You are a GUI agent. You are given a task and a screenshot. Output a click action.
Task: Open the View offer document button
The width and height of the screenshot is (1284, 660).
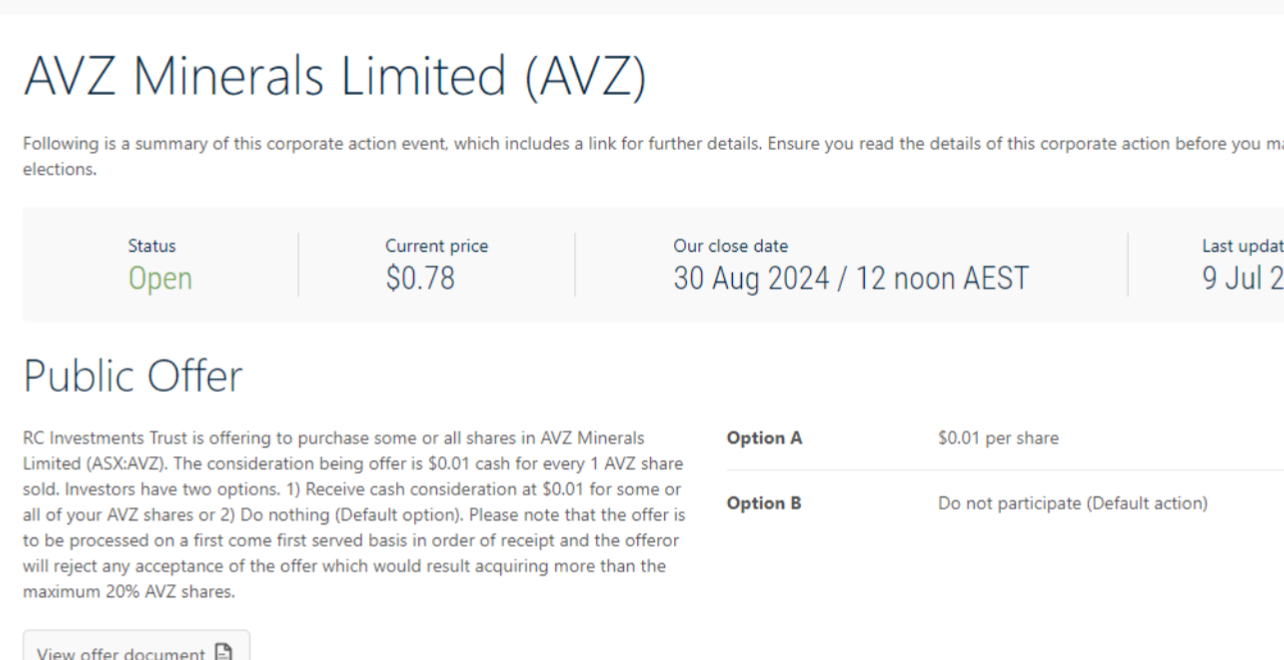pos(136,650)
